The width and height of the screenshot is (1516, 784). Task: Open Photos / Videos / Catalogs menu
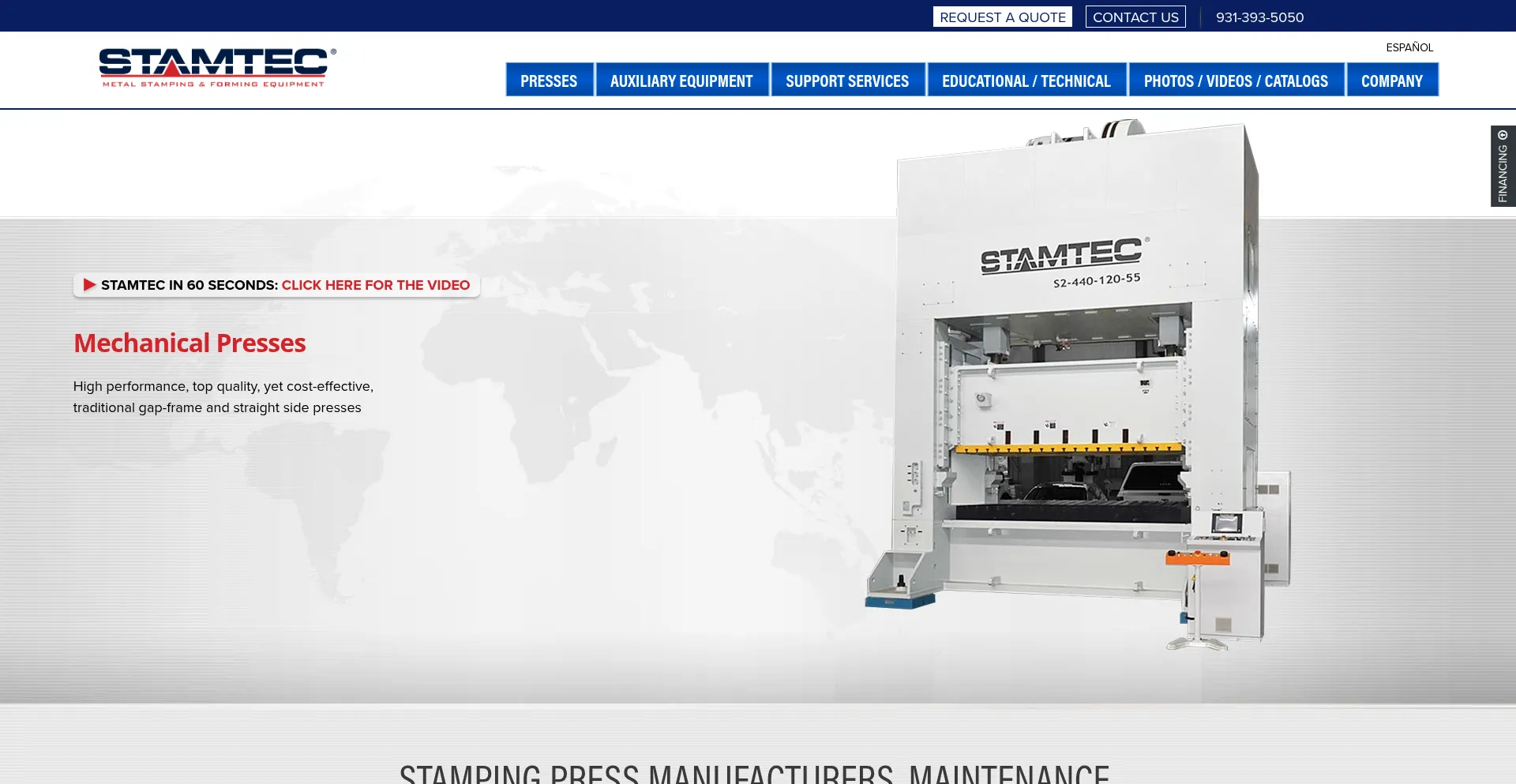coord(1236,80)
